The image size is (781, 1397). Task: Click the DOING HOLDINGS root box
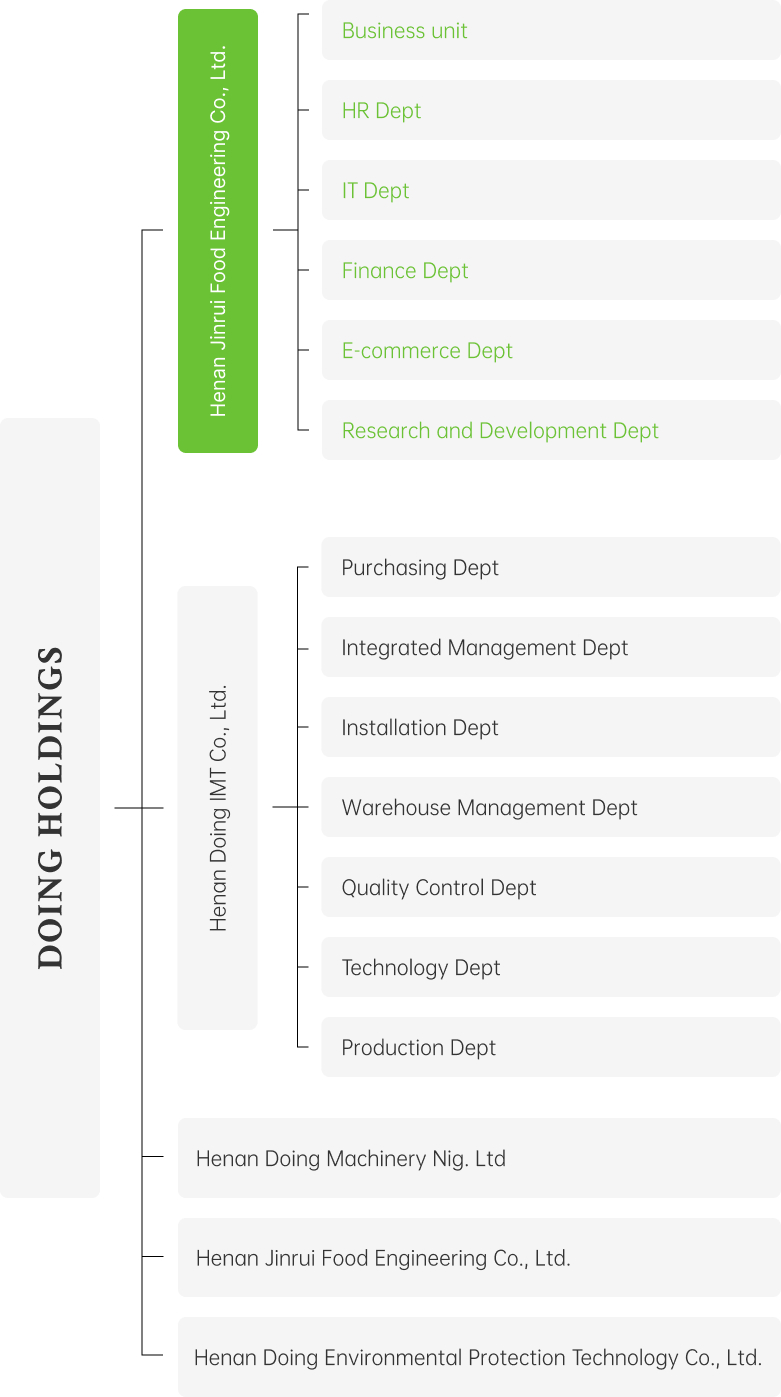click(50, 807)
